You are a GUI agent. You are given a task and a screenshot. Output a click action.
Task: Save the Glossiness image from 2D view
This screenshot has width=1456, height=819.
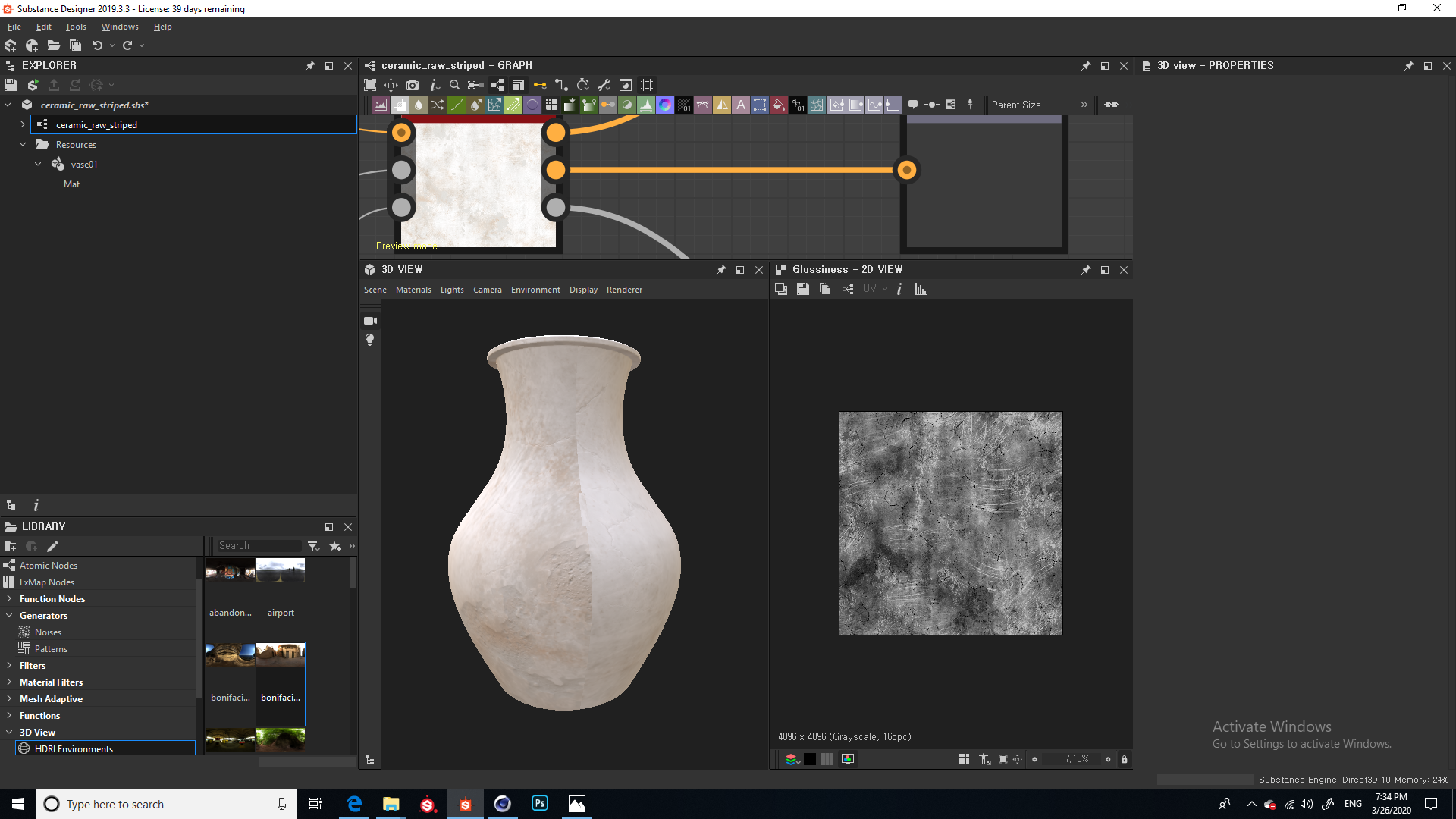click(x=803, y=289)
